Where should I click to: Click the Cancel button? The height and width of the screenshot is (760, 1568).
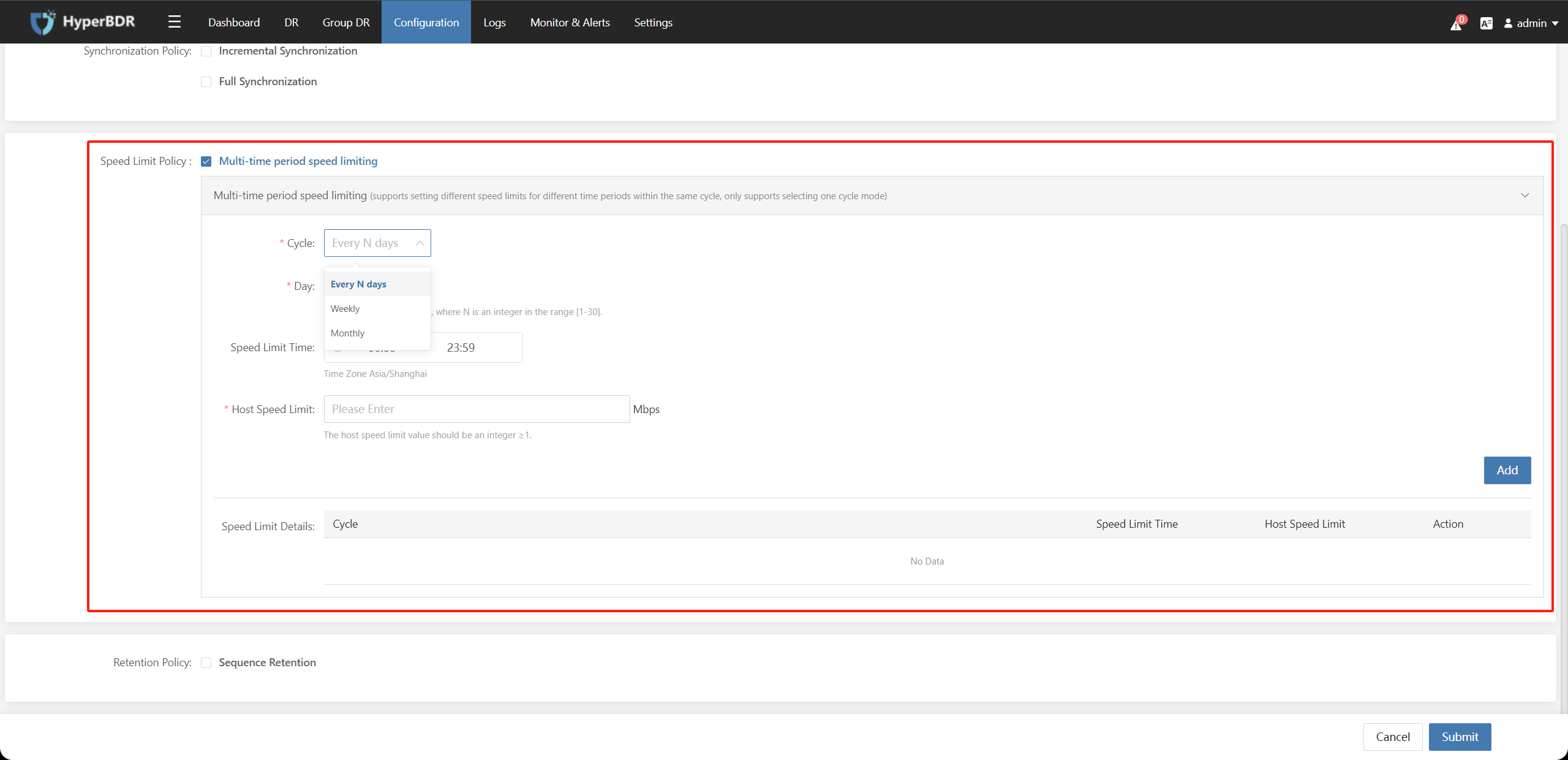tap(1393, 737)
